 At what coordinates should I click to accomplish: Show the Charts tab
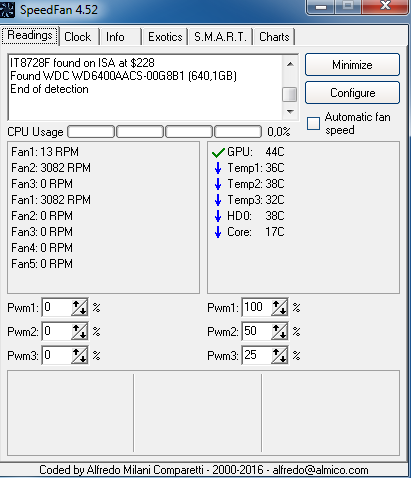(x=274, y=37)
